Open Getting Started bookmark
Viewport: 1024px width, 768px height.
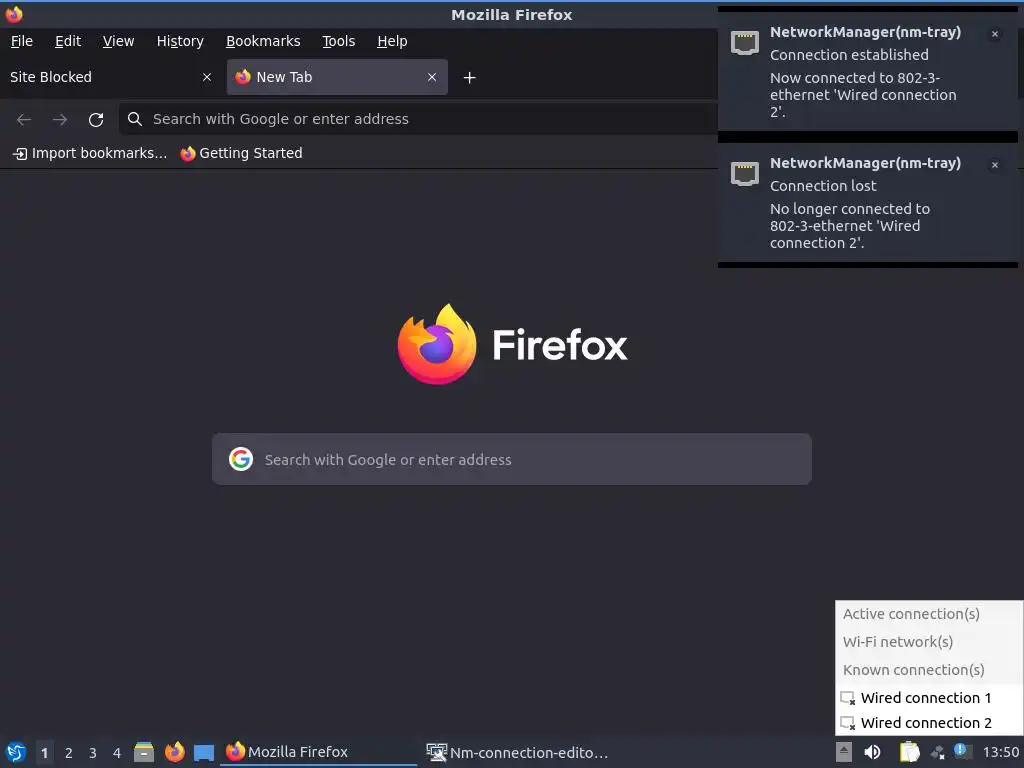tap(242, 153)
